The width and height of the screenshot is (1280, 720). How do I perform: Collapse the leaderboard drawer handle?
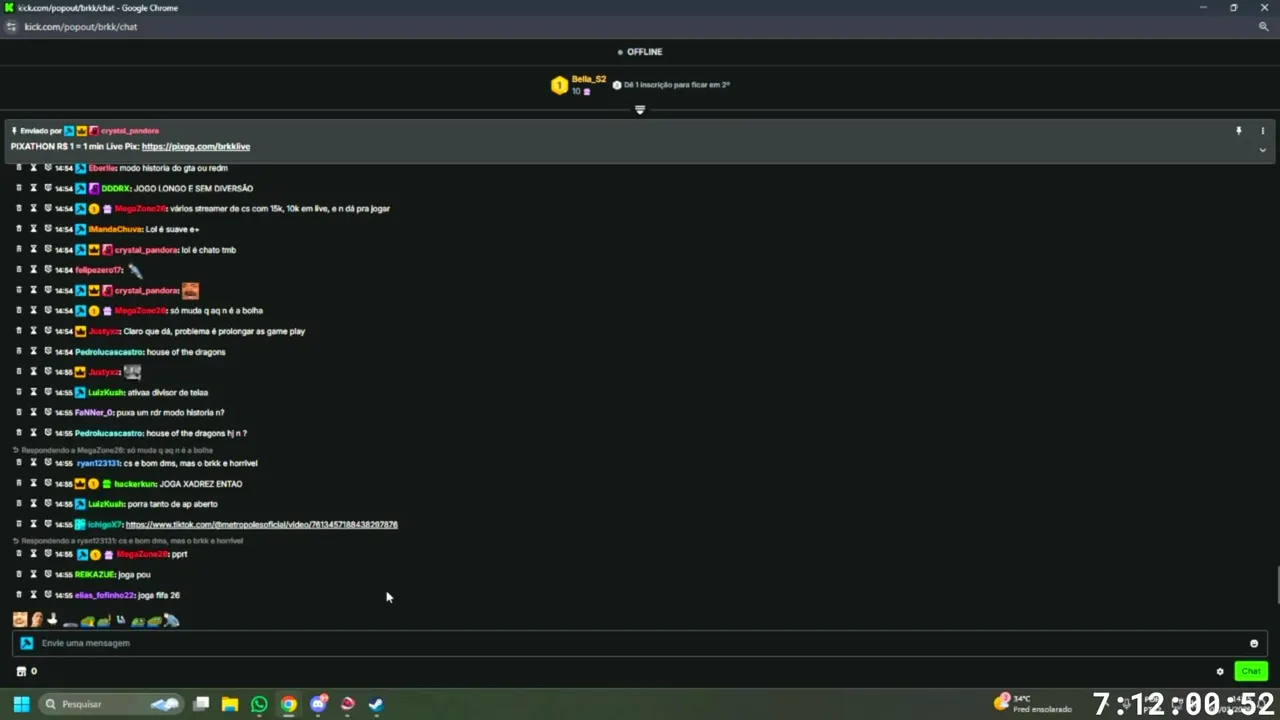640,109
